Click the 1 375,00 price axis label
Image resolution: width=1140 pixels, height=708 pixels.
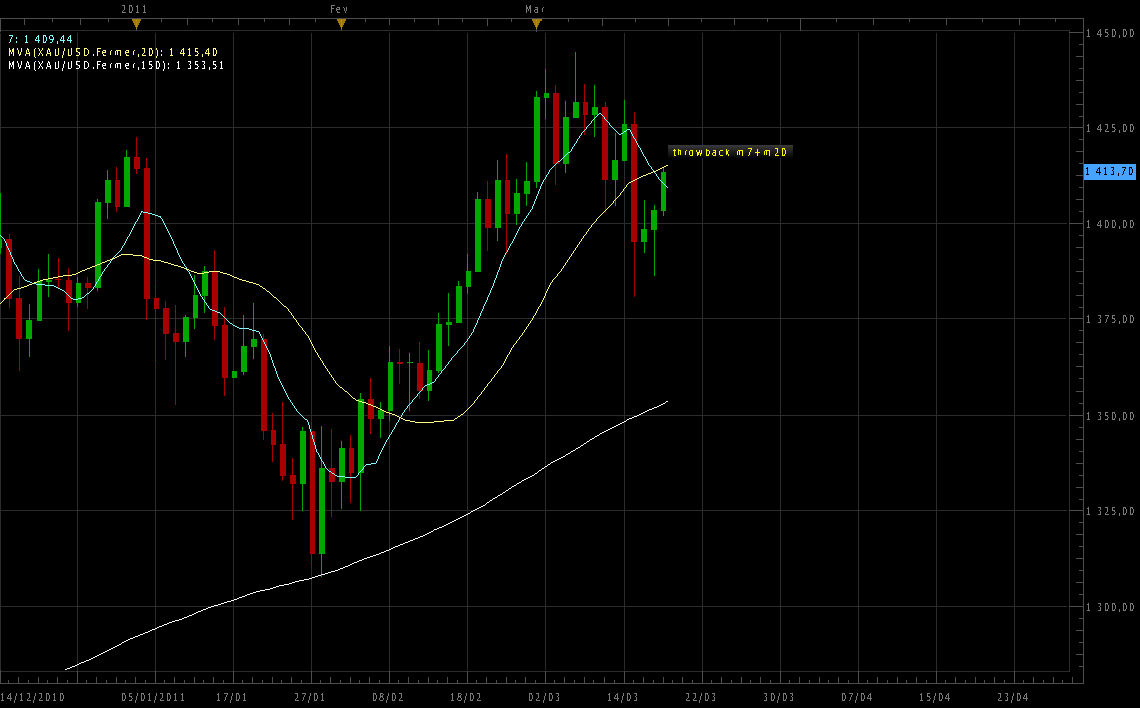pos(1112,320)
